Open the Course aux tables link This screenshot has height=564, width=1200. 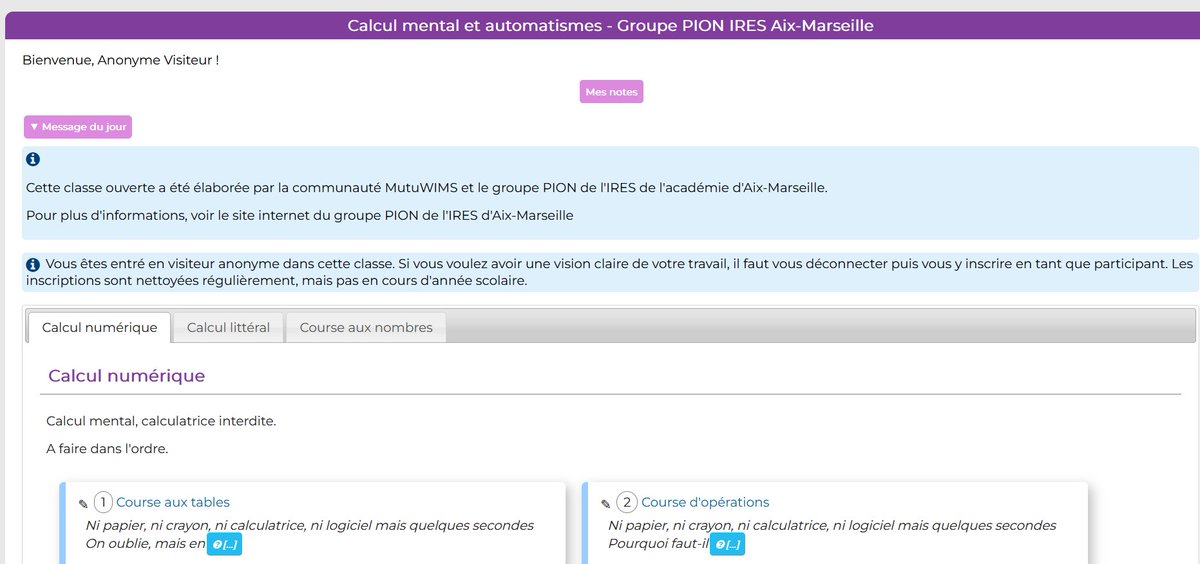click(x=173, y=502)
